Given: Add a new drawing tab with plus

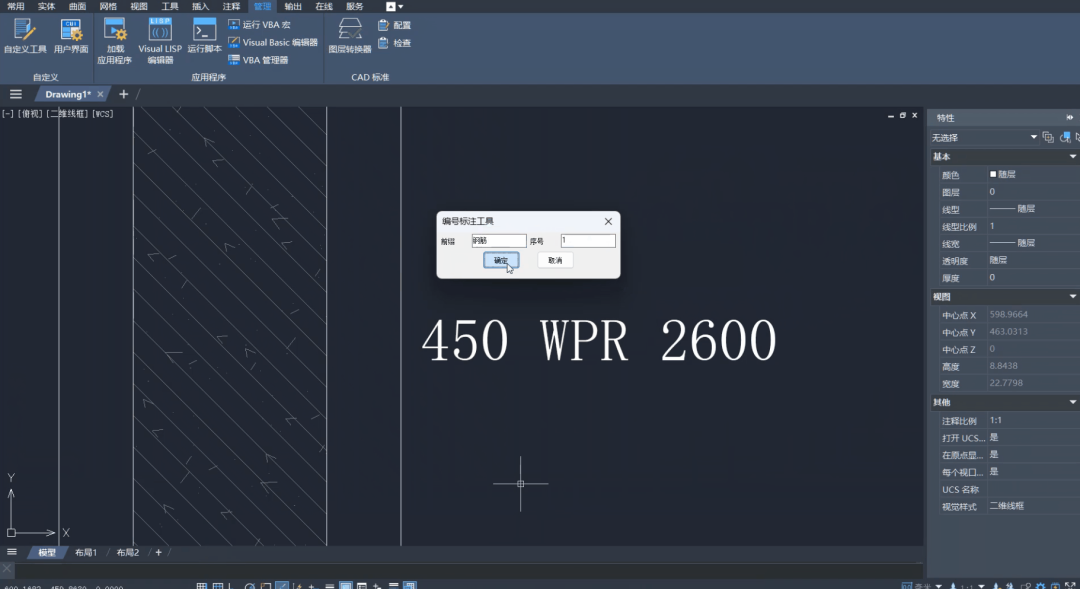Looking at the screenshot, I should (123, 94).
